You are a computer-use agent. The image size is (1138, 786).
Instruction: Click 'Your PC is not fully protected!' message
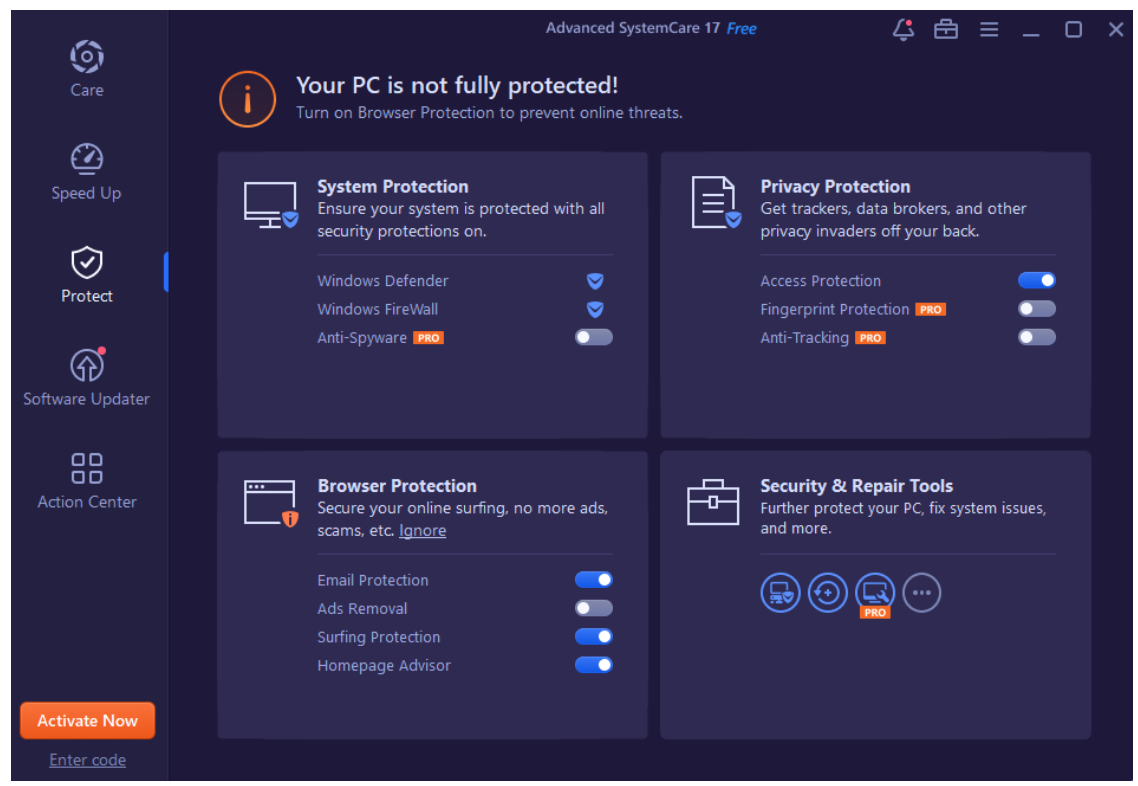(457, 86)
